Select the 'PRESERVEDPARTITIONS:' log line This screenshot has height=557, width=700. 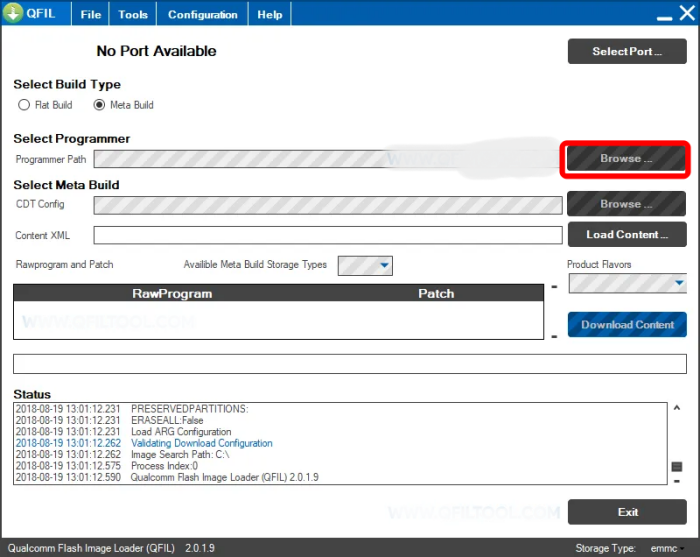coord(132,409)
